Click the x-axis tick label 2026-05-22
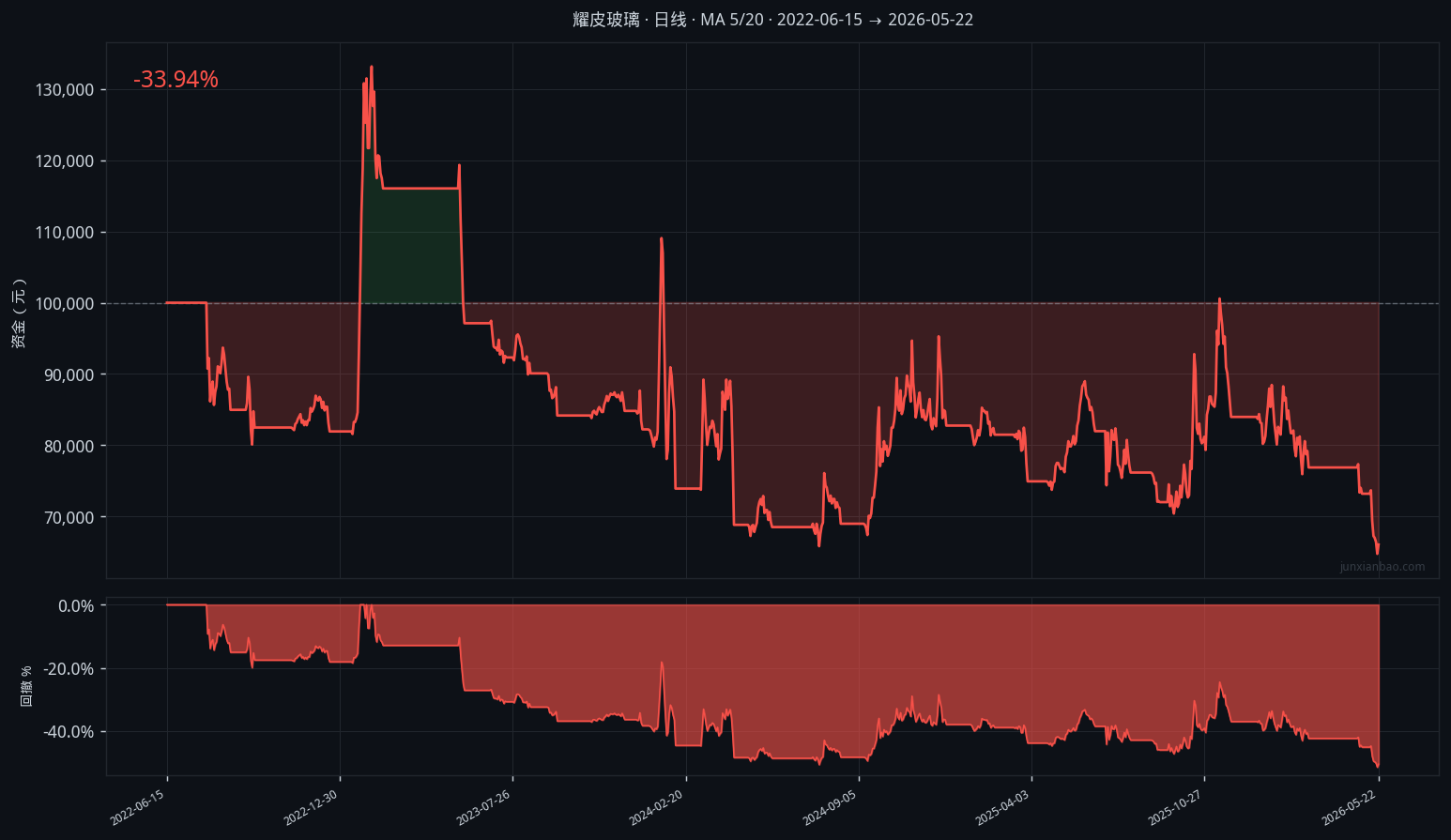This screenshot has height=840, width=1451. pos(1348,807)
